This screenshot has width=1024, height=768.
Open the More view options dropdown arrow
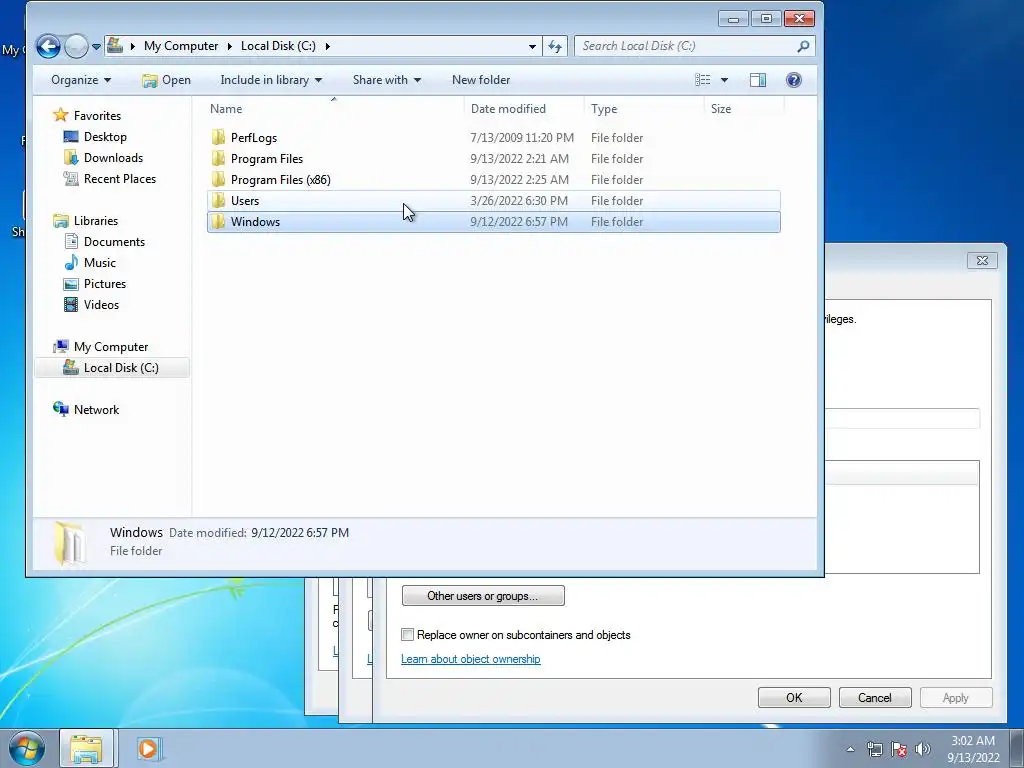coord(724,80)
